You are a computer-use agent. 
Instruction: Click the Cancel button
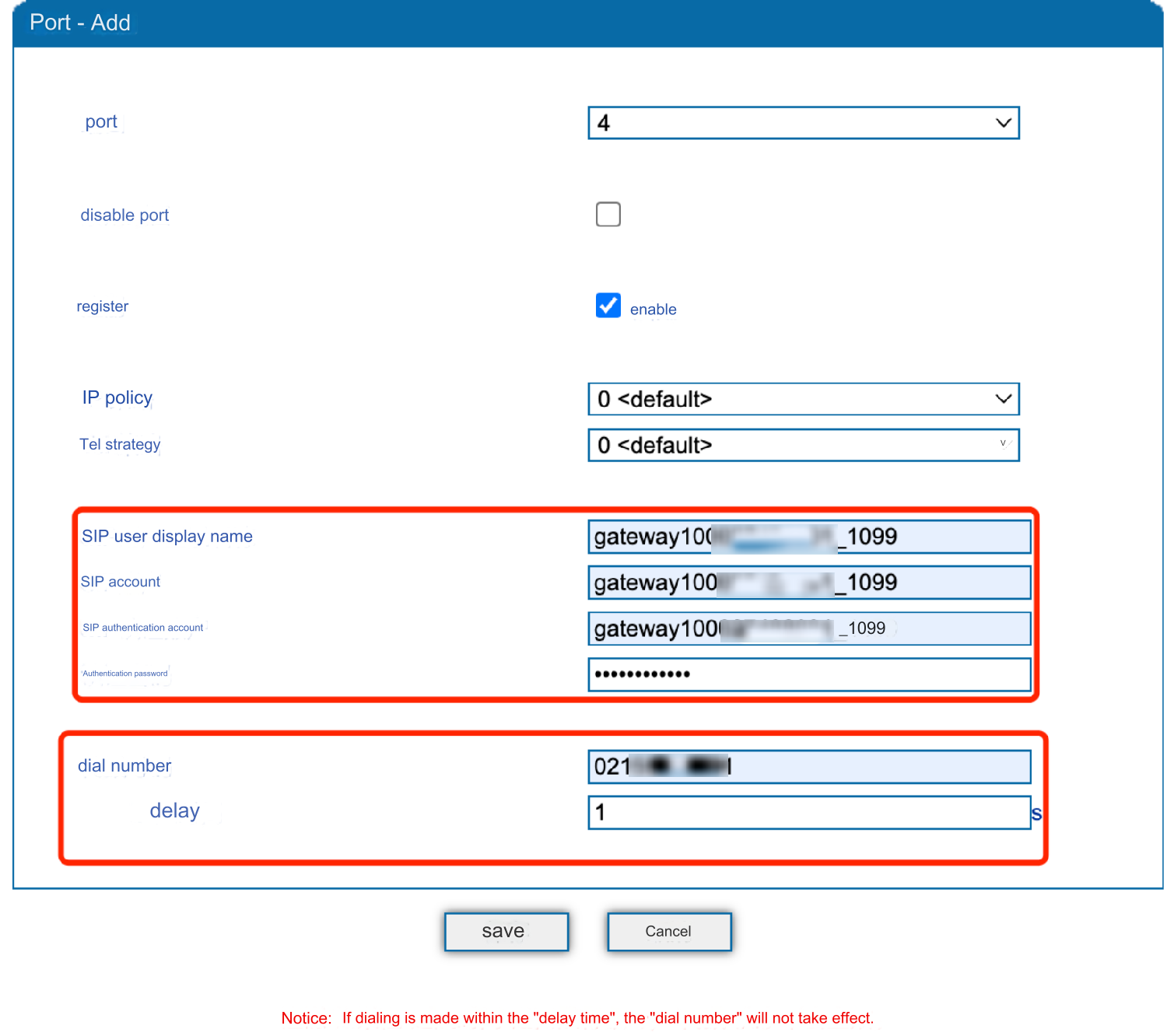[668, 931]
